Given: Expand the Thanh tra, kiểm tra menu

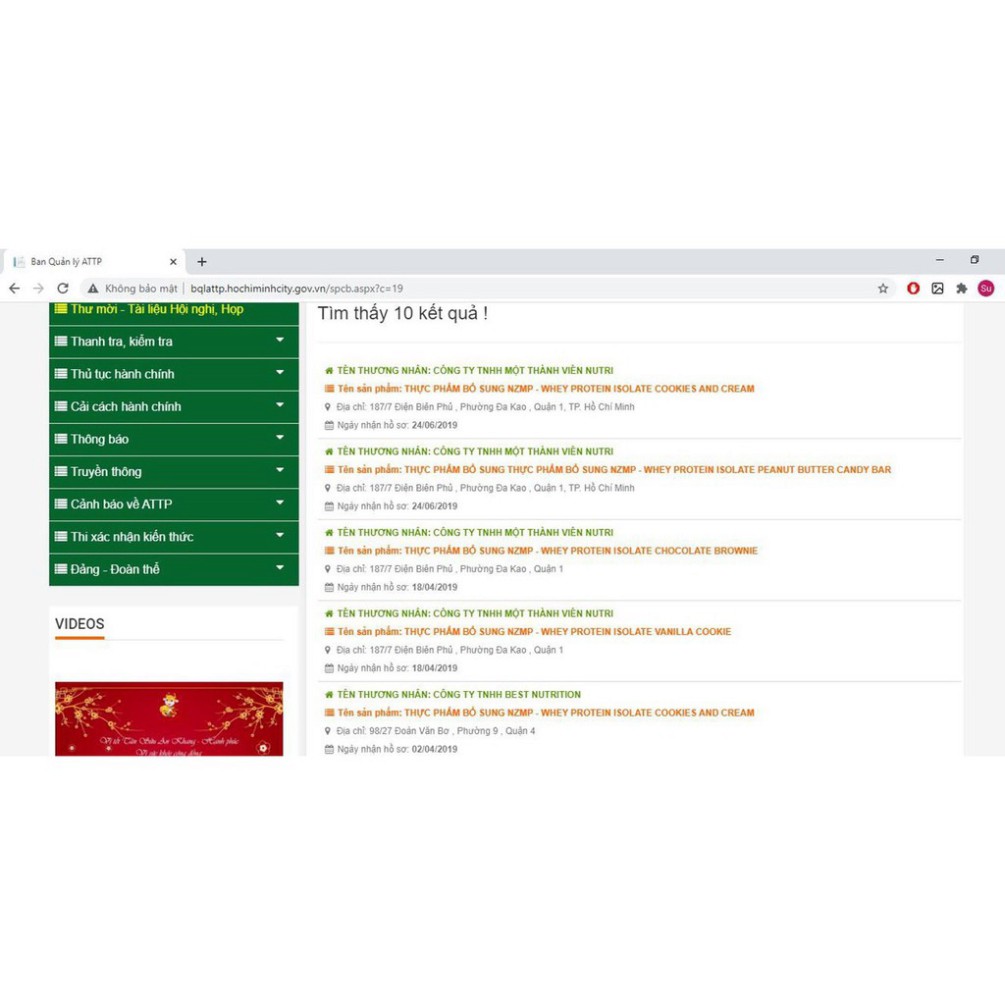Looking at the screenshot, I should pos(173,342).
